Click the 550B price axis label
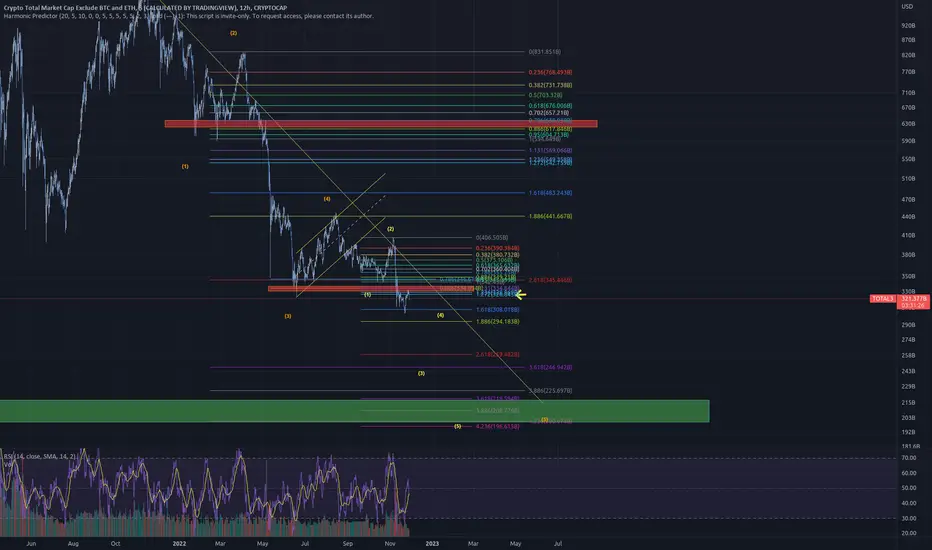The image size is (932, 550). click(x=908, y=160)
